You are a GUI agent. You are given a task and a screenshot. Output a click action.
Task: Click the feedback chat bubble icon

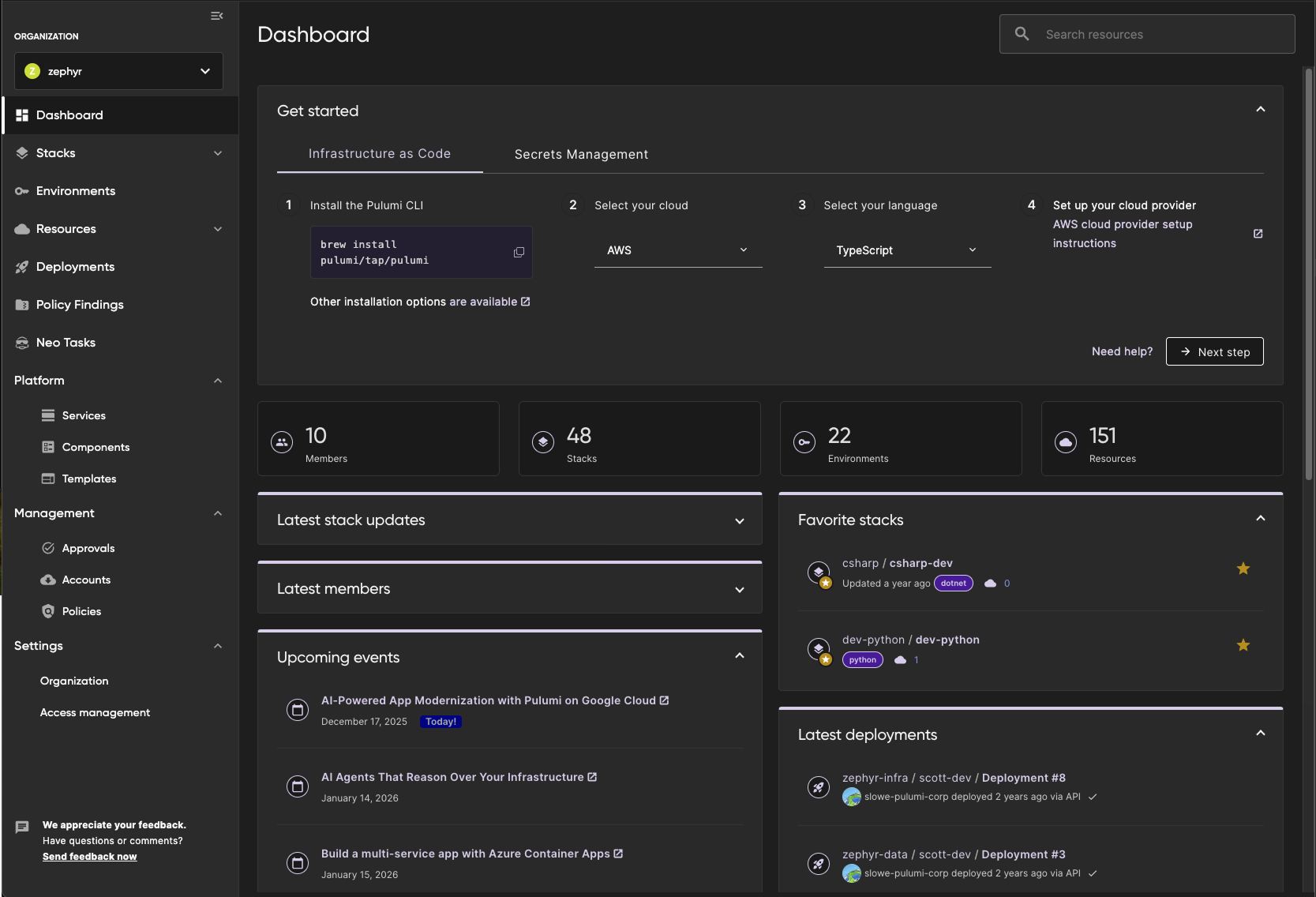[22, 828]
